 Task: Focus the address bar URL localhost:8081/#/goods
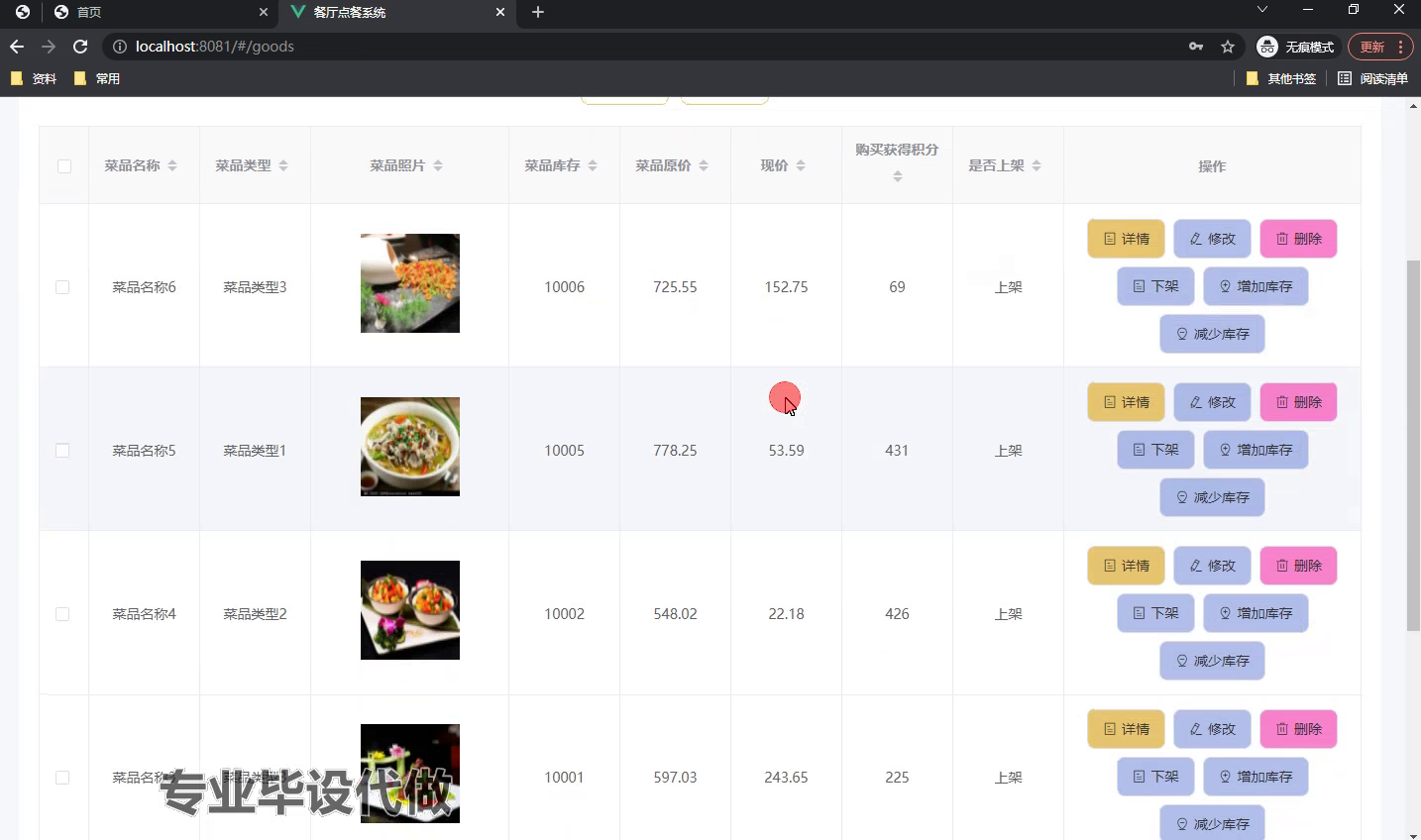215,47
